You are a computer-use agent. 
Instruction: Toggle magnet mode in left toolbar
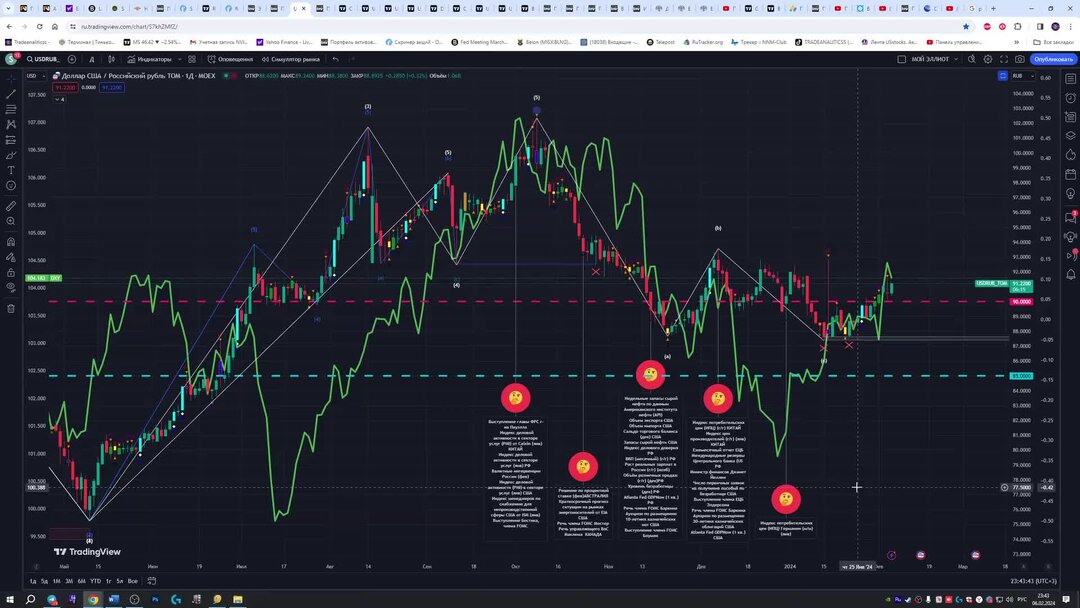pos(10,242)
